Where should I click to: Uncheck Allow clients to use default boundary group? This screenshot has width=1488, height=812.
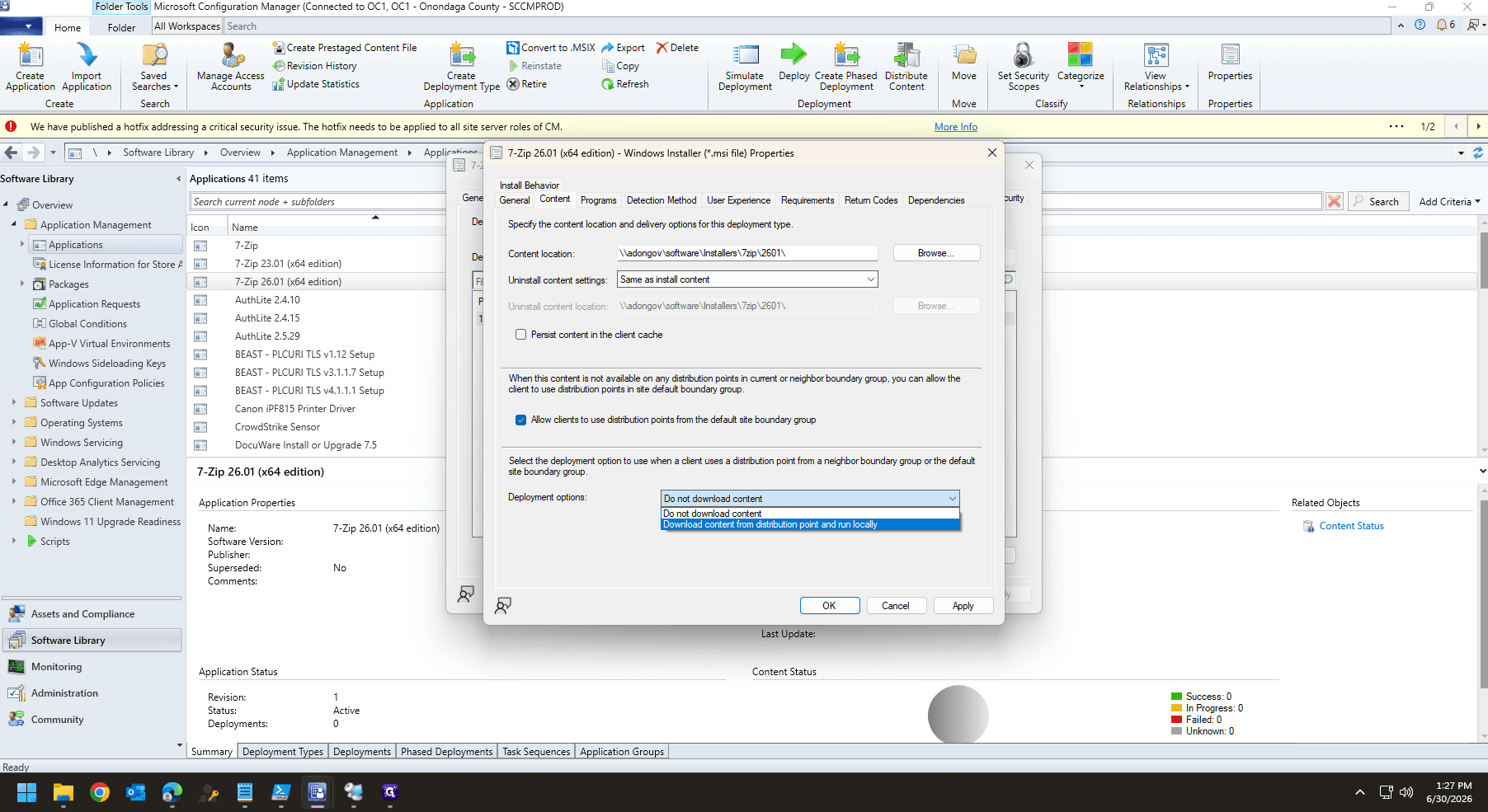520,420
